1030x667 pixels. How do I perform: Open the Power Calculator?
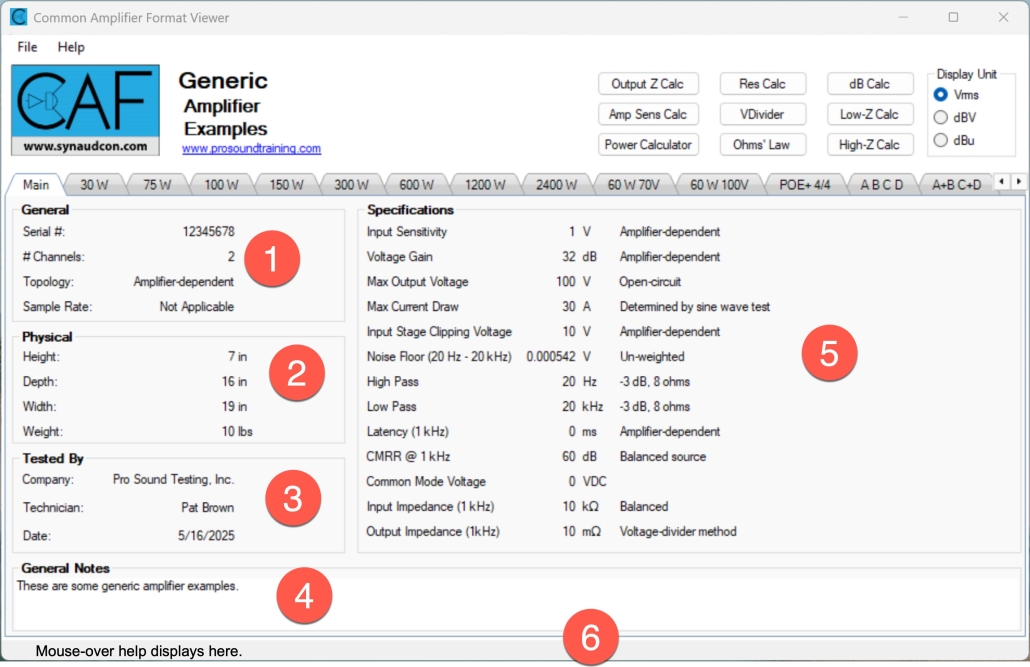coord(648,145)
